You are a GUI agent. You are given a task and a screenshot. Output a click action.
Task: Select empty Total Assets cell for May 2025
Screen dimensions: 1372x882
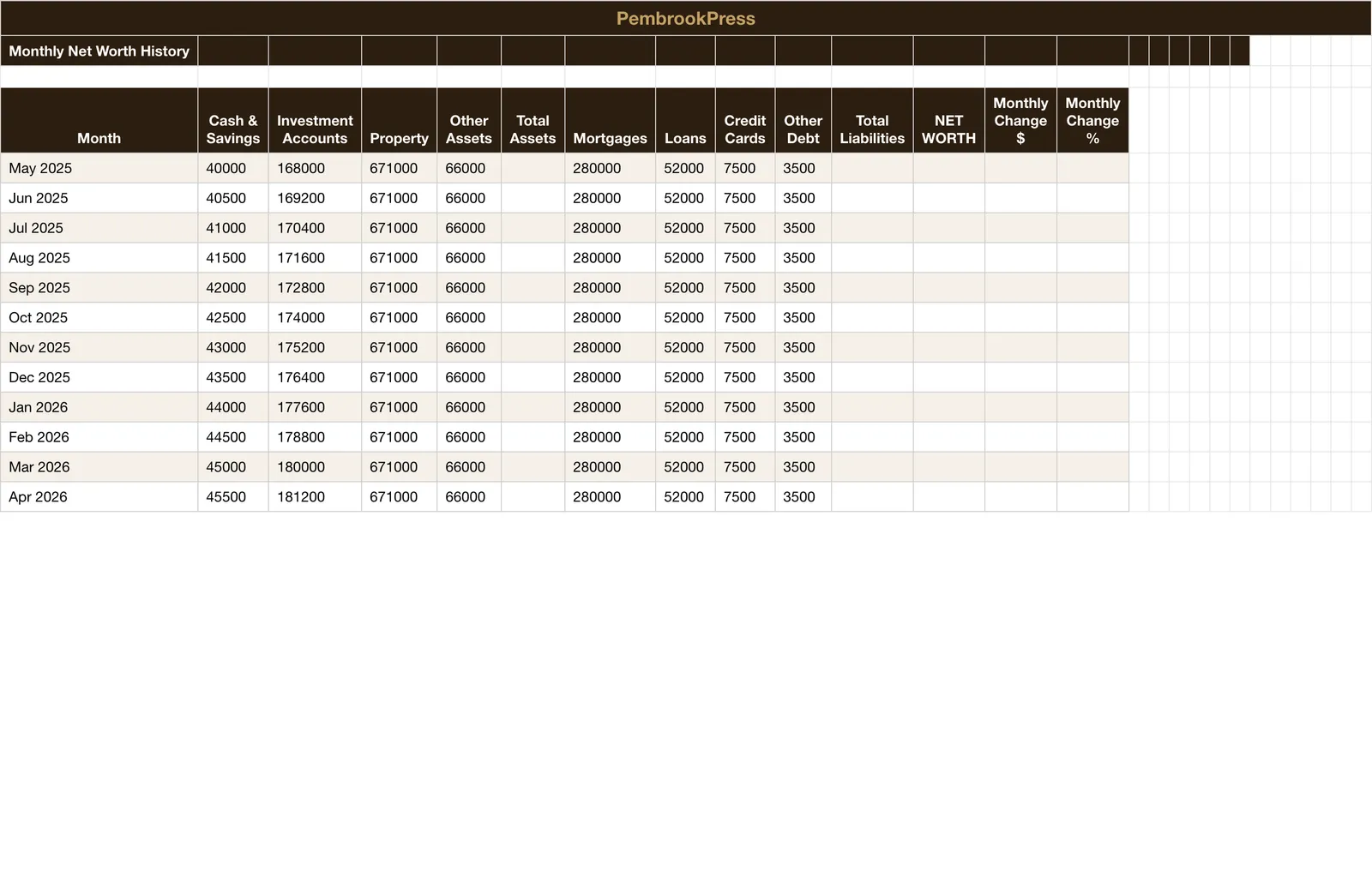pyautogui.click(x=533, y=168)
